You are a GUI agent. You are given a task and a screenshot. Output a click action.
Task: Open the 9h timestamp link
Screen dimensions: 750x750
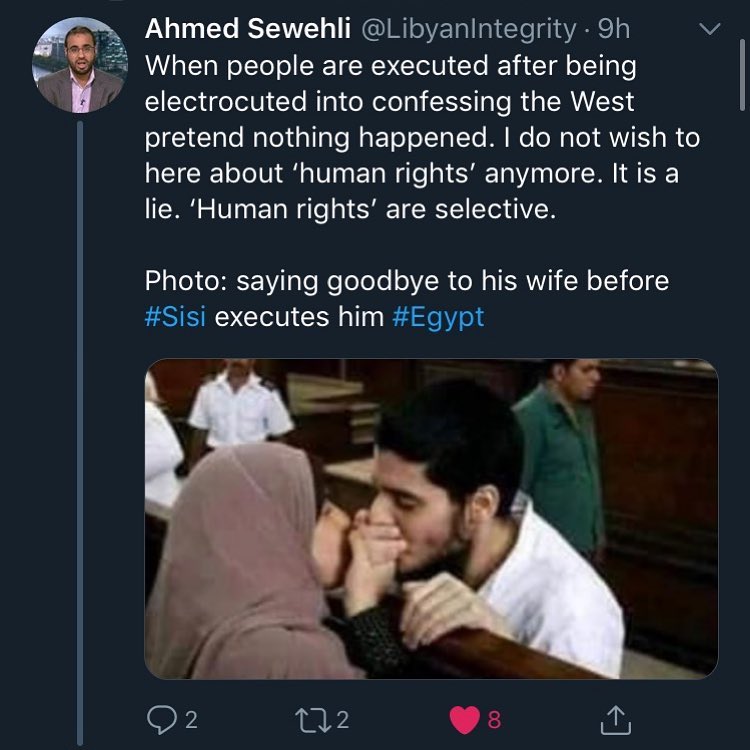click(x=614, y=29)
